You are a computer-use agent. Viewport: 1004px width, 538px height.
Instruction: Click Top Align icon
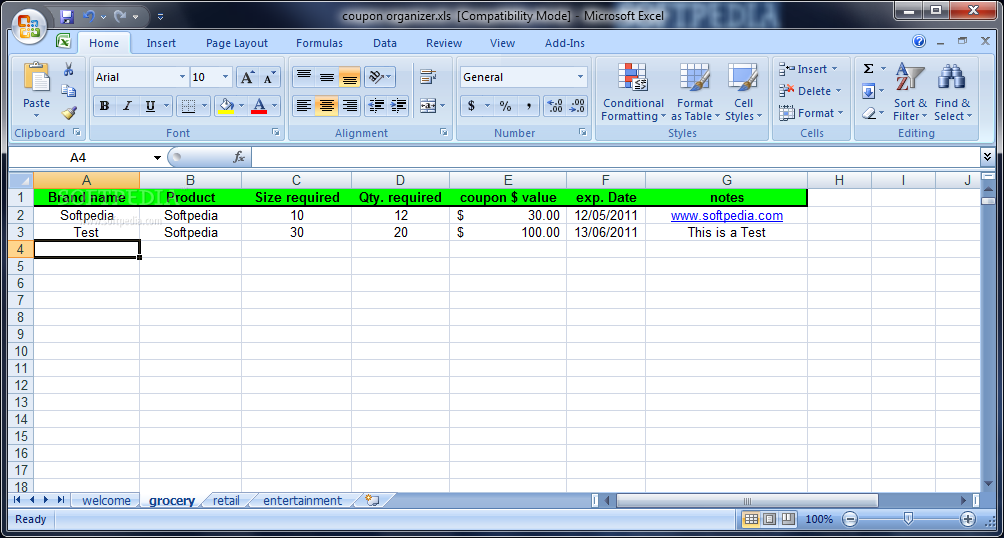point(304,77)
